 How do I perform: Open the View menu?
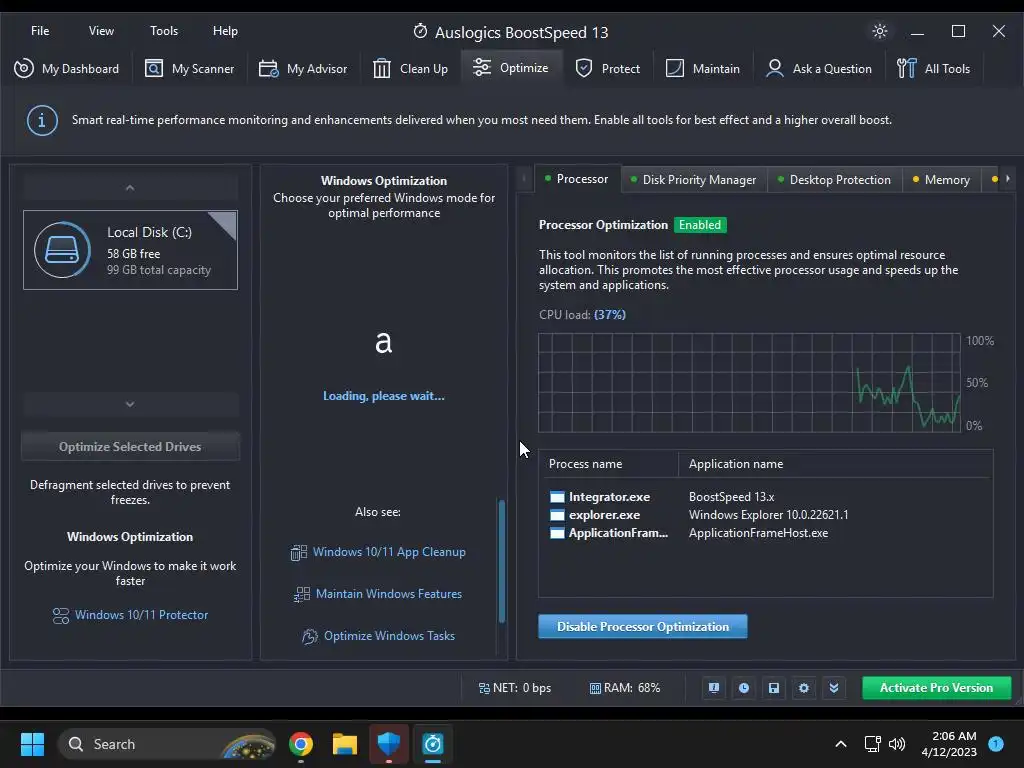[x=101, y=31]
